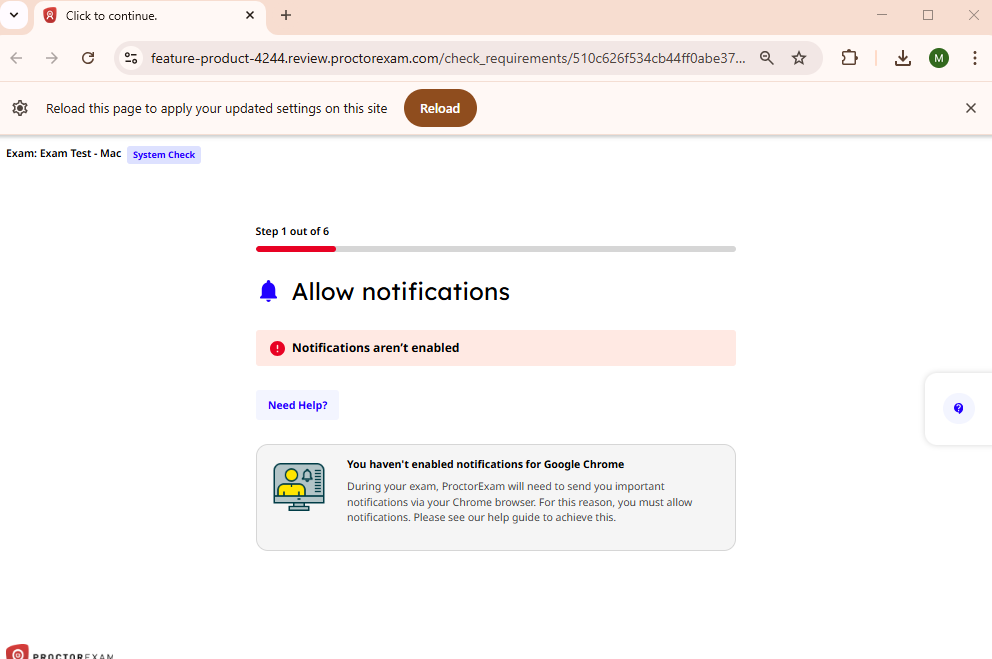The width and height of the screenshot is (992, 659).
Task: Select the 'Click to continue.' browser tab
Action: coord(149,16)
